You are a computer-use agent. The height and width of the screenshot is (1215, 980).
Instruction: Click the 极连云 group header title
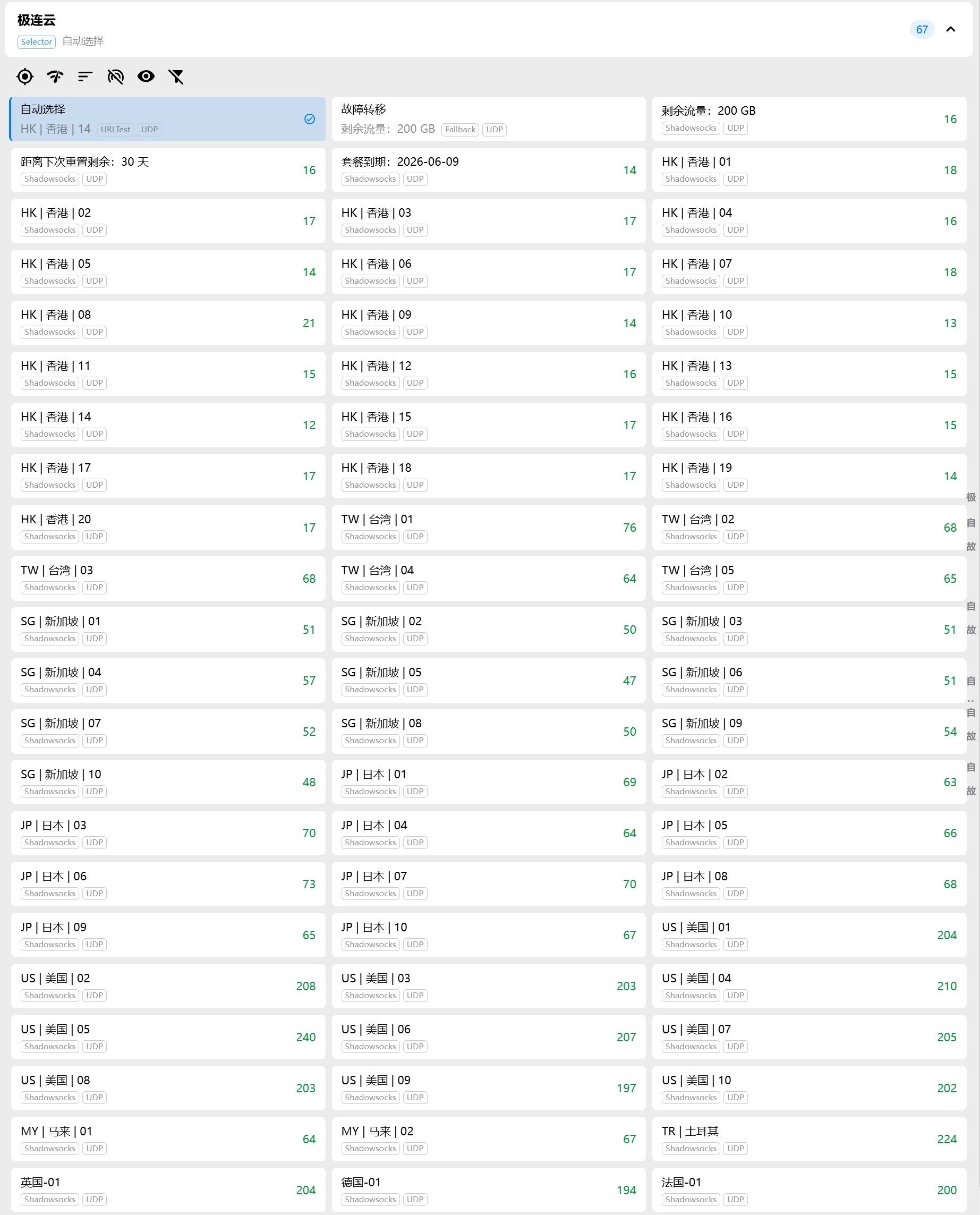[x=37, y=20]
